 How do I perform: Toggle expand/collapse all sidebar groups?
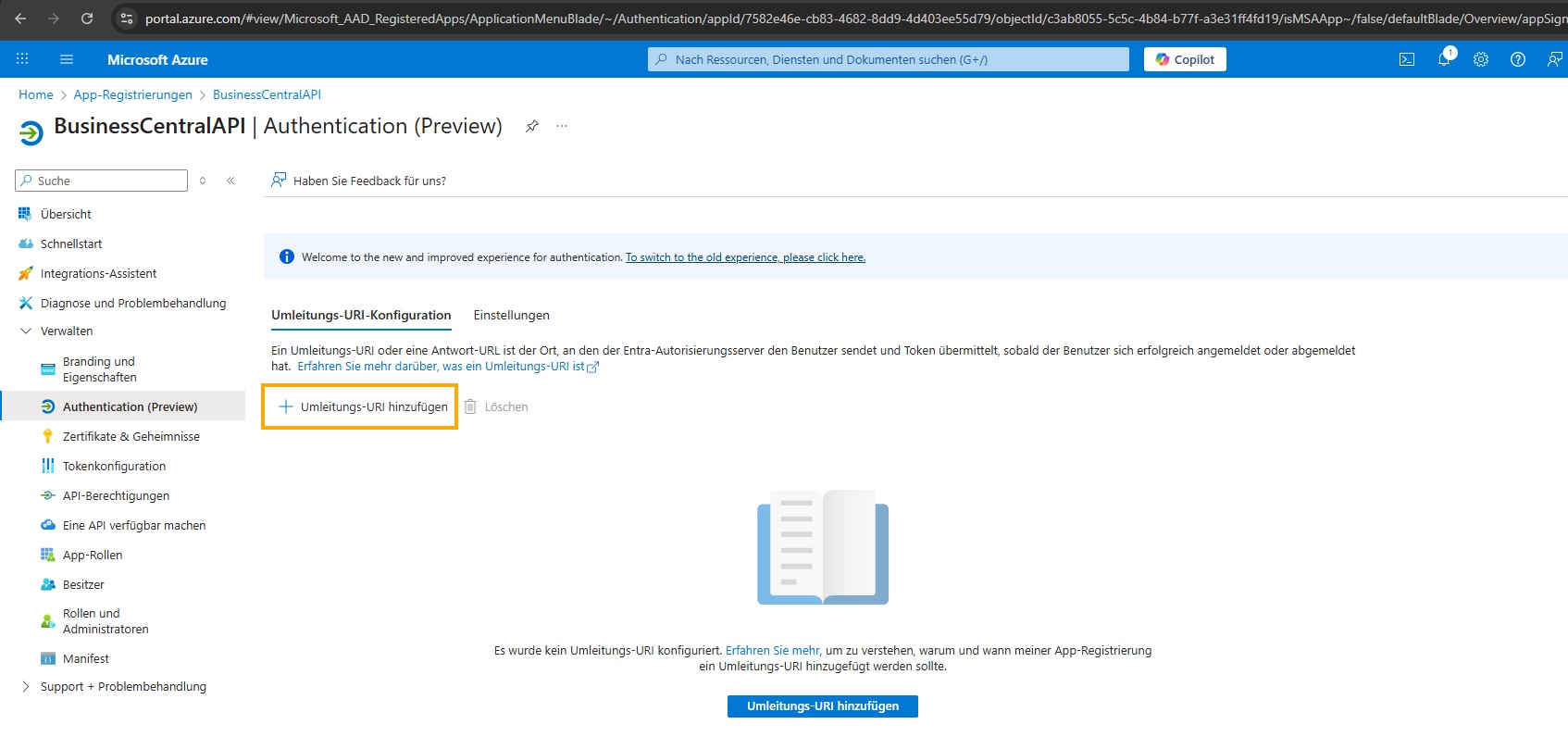(x=203, y=181)
